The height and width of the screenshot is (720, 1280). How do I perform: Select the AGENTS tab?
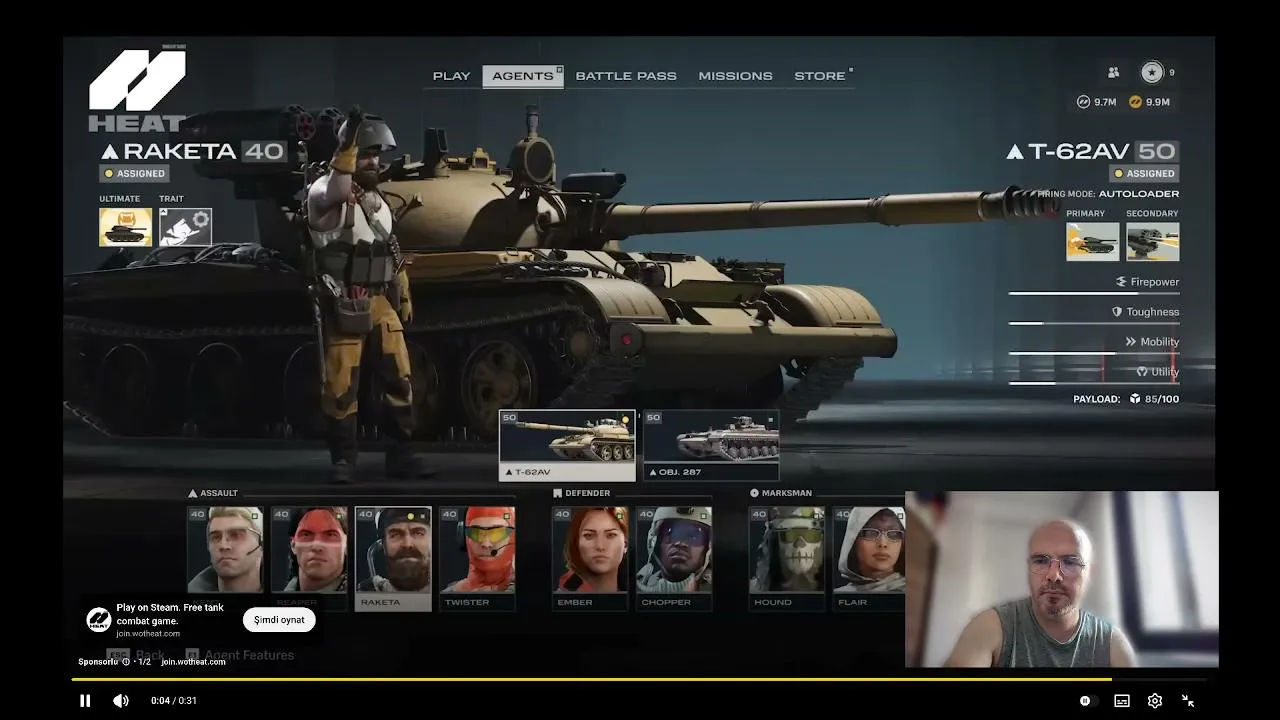pos(523,76)
